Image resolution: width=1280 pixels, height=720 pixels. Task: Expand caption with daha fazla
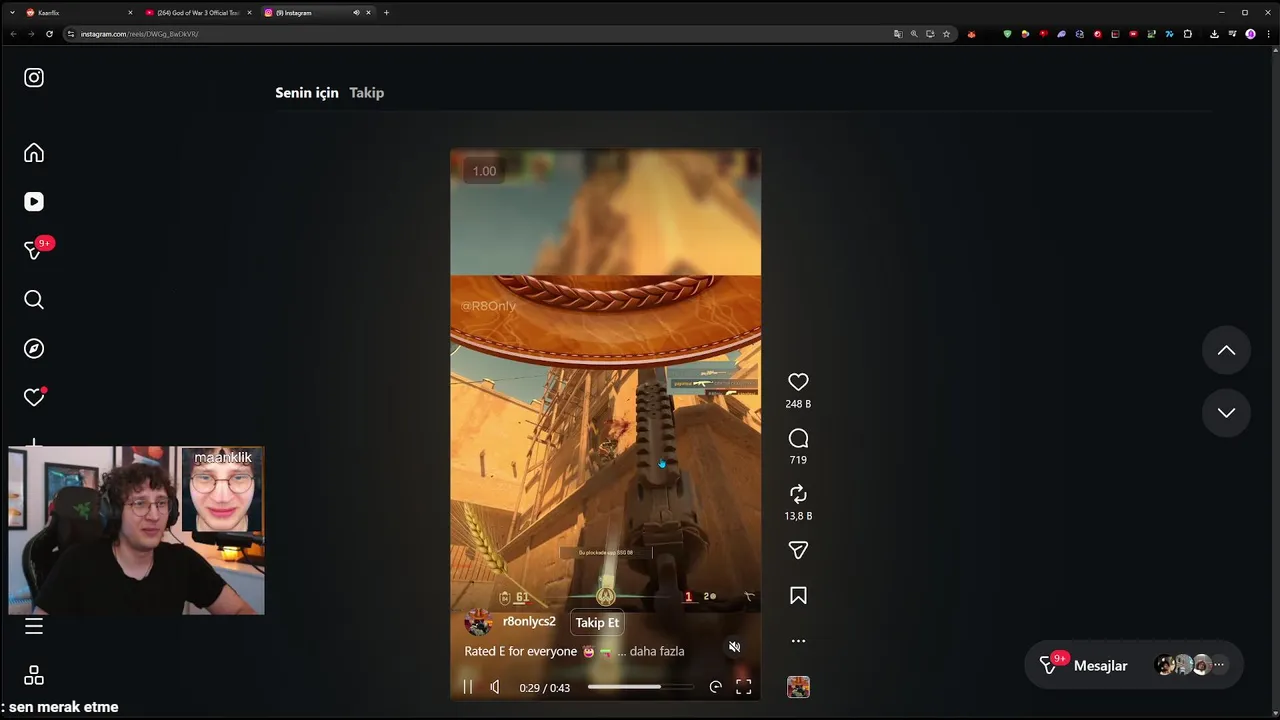click(x=657, y=651)
